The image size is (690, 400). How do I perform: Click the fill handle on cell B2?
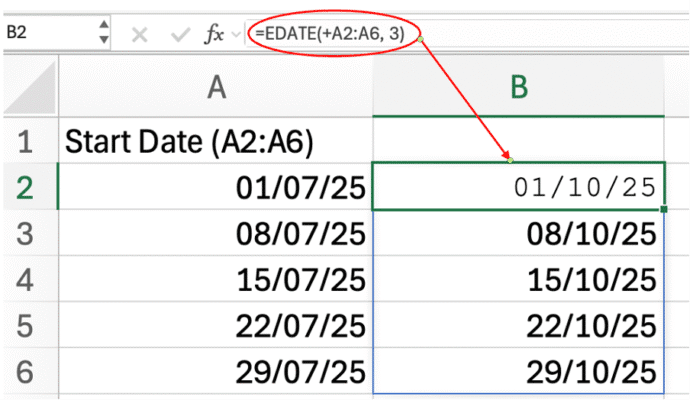[x=665, y=209]
